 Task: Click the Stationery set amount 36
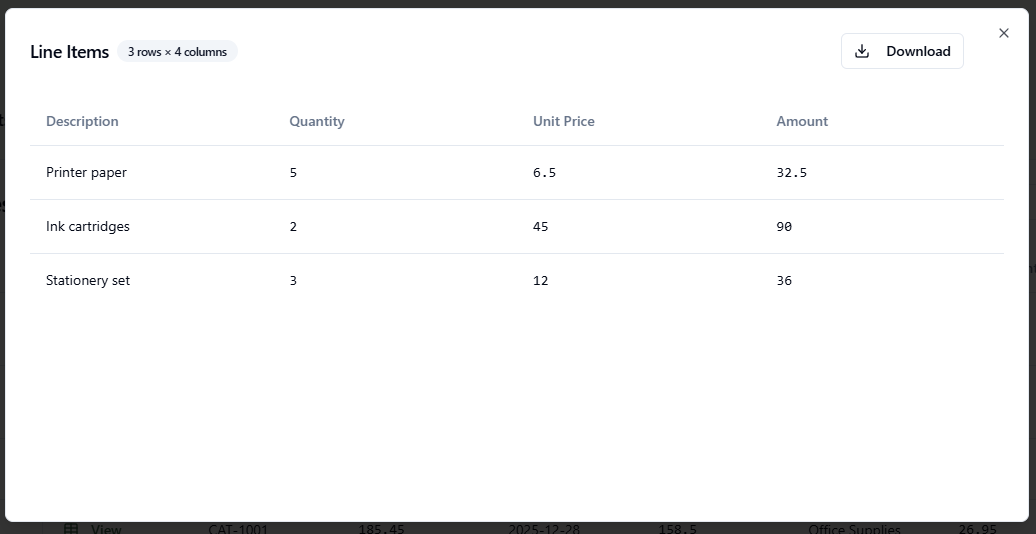tap(784, 280)
